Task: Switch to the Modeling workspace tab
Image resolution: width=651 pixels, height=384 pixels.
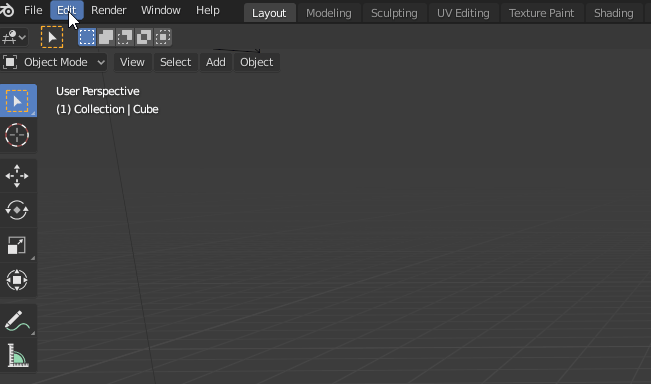Action: click(329, 13)
